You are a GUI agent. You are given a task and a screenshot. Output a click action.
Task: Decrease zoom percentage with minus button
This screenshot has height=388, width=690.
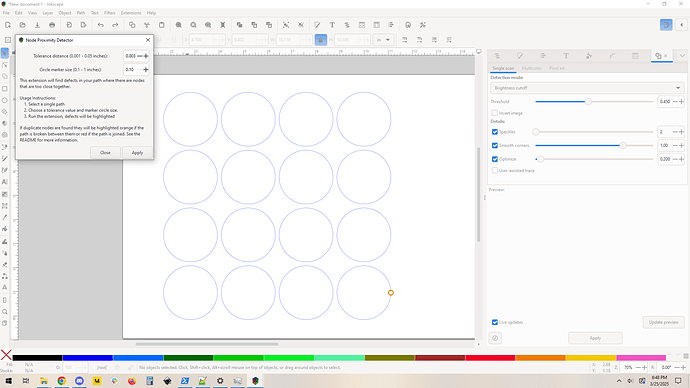(638, 367)
